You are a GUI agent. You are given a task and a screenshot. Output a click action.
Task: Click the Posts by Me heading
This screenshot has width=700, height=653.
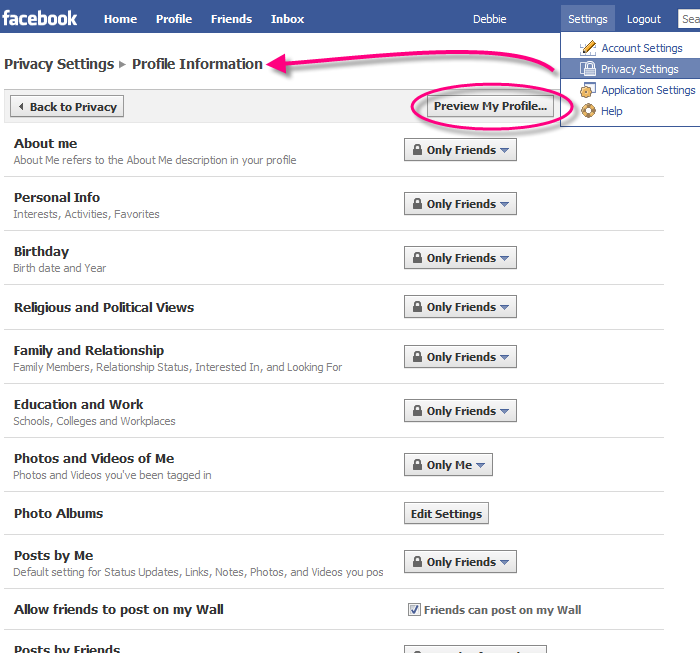(x=54, y=556)
